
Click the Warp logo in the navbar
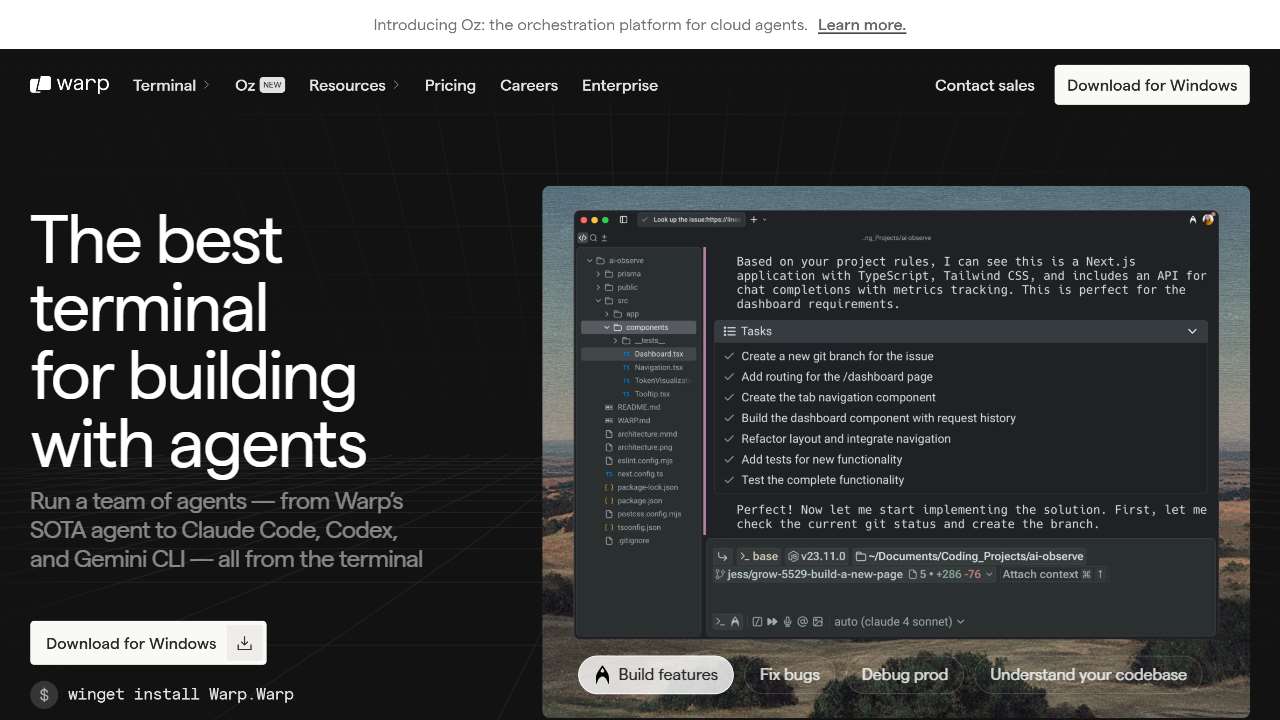(x=69, y=85)
